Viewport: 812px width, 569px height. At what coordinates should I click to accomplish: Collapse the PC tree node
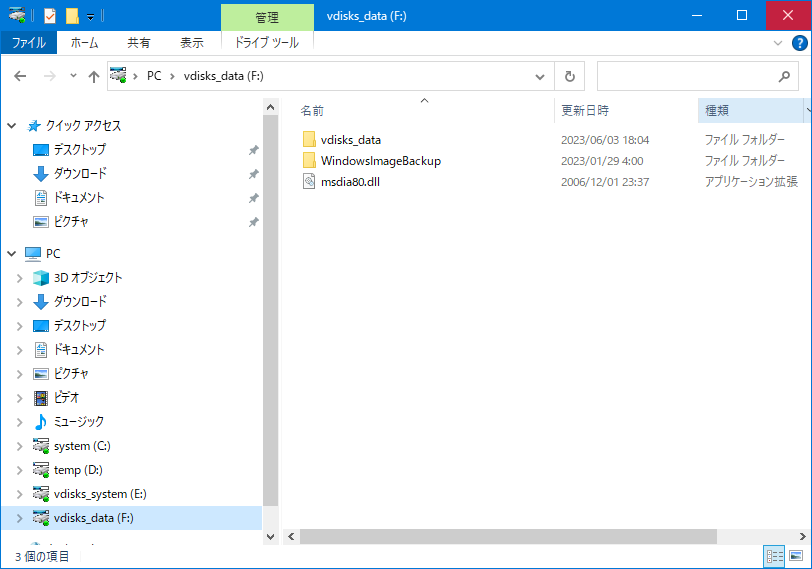point(11,254)
